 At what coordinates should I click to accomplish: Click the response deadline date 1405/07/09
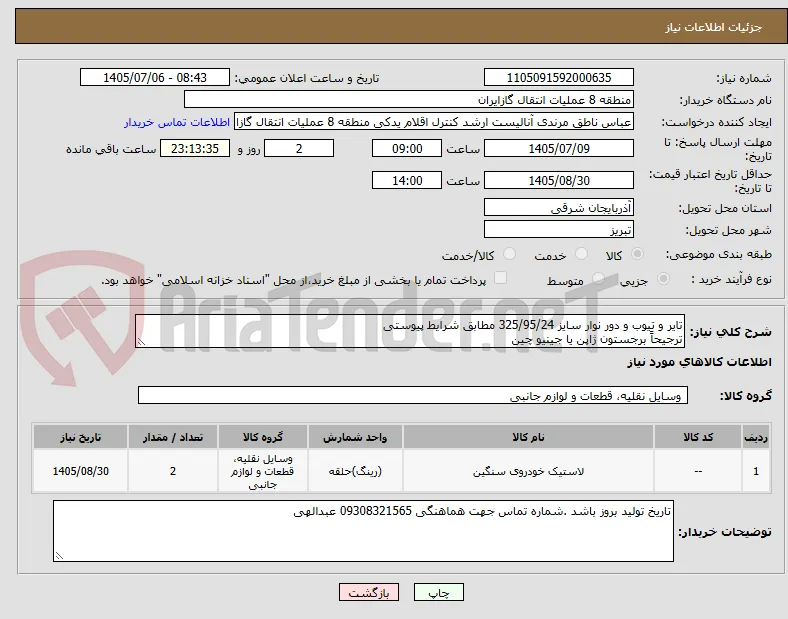tap(559, 148)
